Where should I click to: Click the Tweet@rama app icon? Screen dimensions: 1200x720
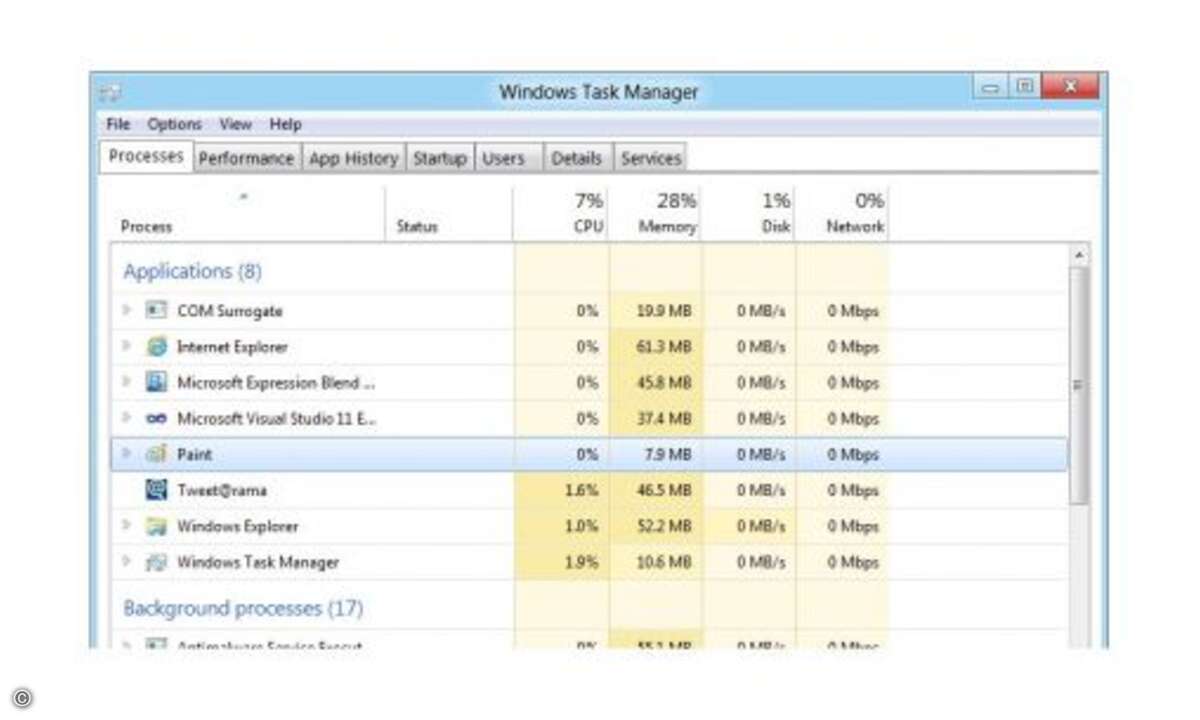[156, 490]
